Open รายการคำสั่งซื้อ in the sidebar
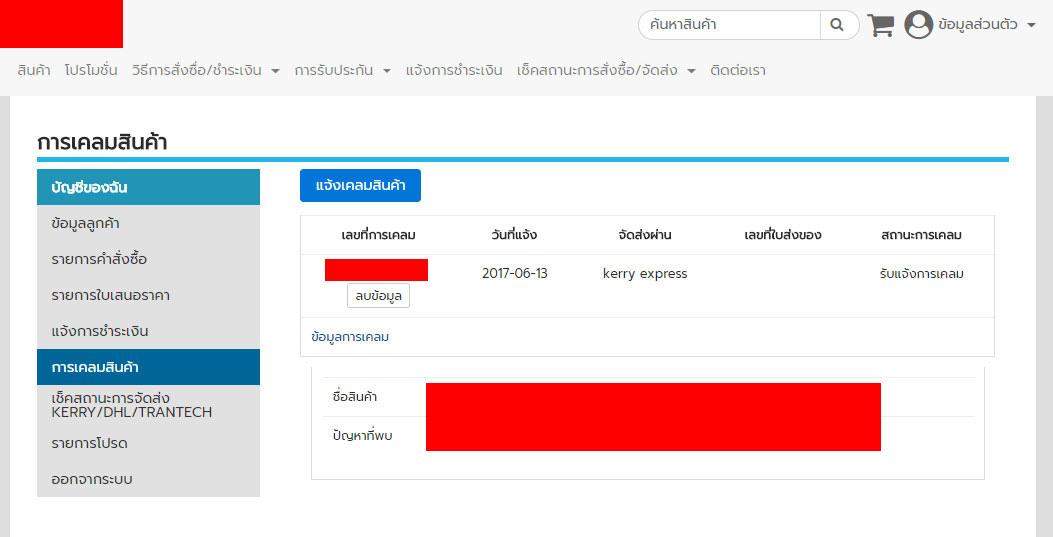Viewport: 1053px width, 537px height. click(148, 259)
